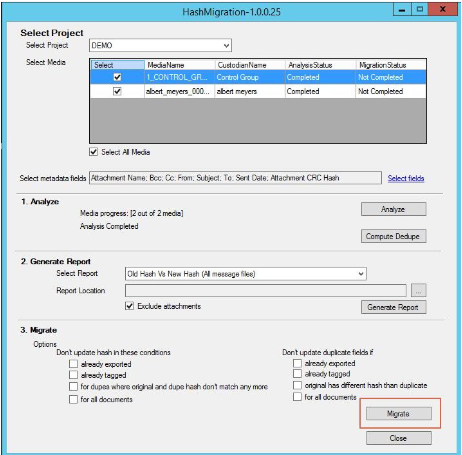Enable hash option already exported on left
Viewport: 462px width, 455px height.
click(x=73, y=364)
